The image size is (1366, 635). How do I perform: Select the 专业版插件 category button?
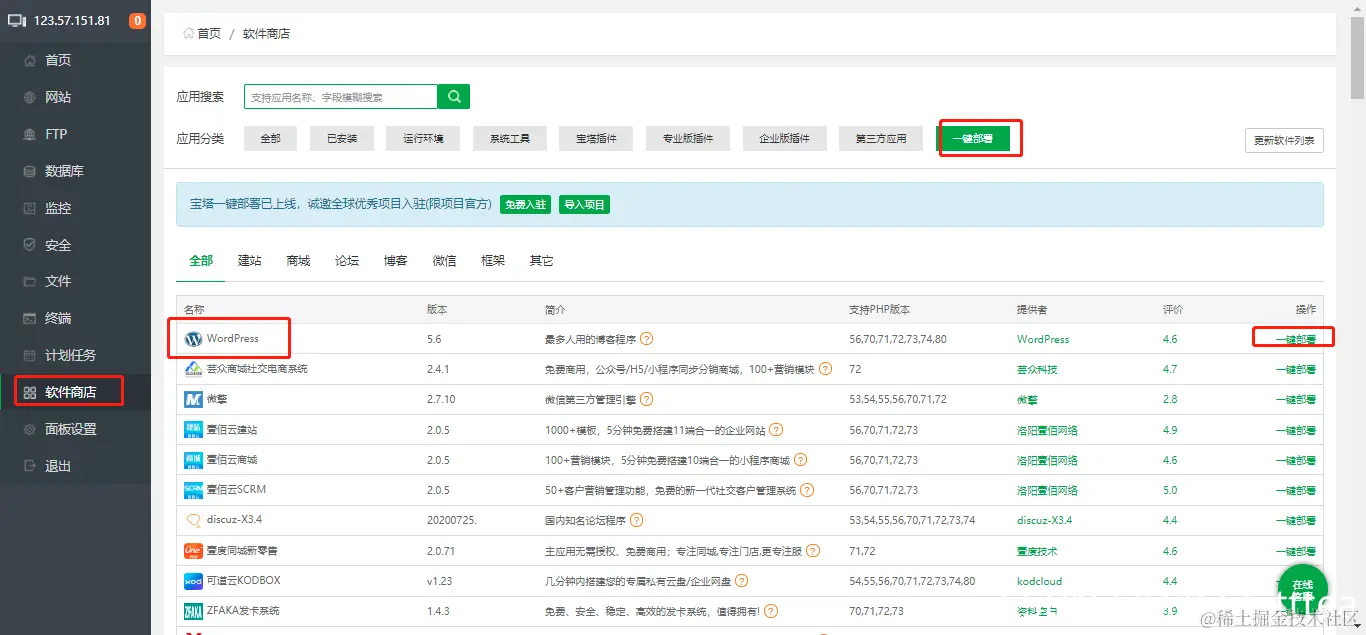(x=688, y=139)
